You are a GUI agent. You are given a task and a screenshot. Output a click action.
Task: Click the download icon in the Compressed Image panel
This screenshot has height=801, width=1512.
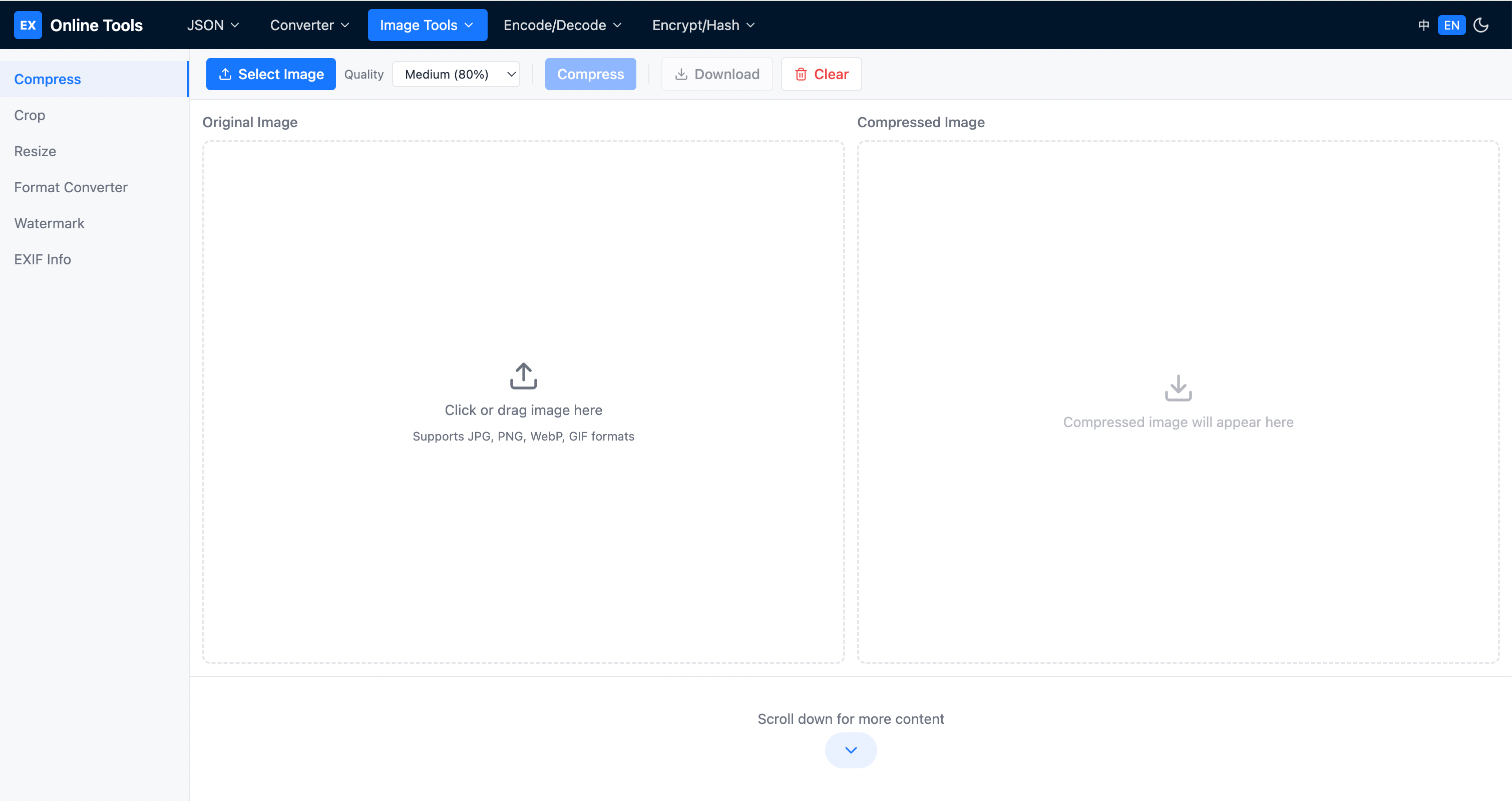(x=1178, y=387)
